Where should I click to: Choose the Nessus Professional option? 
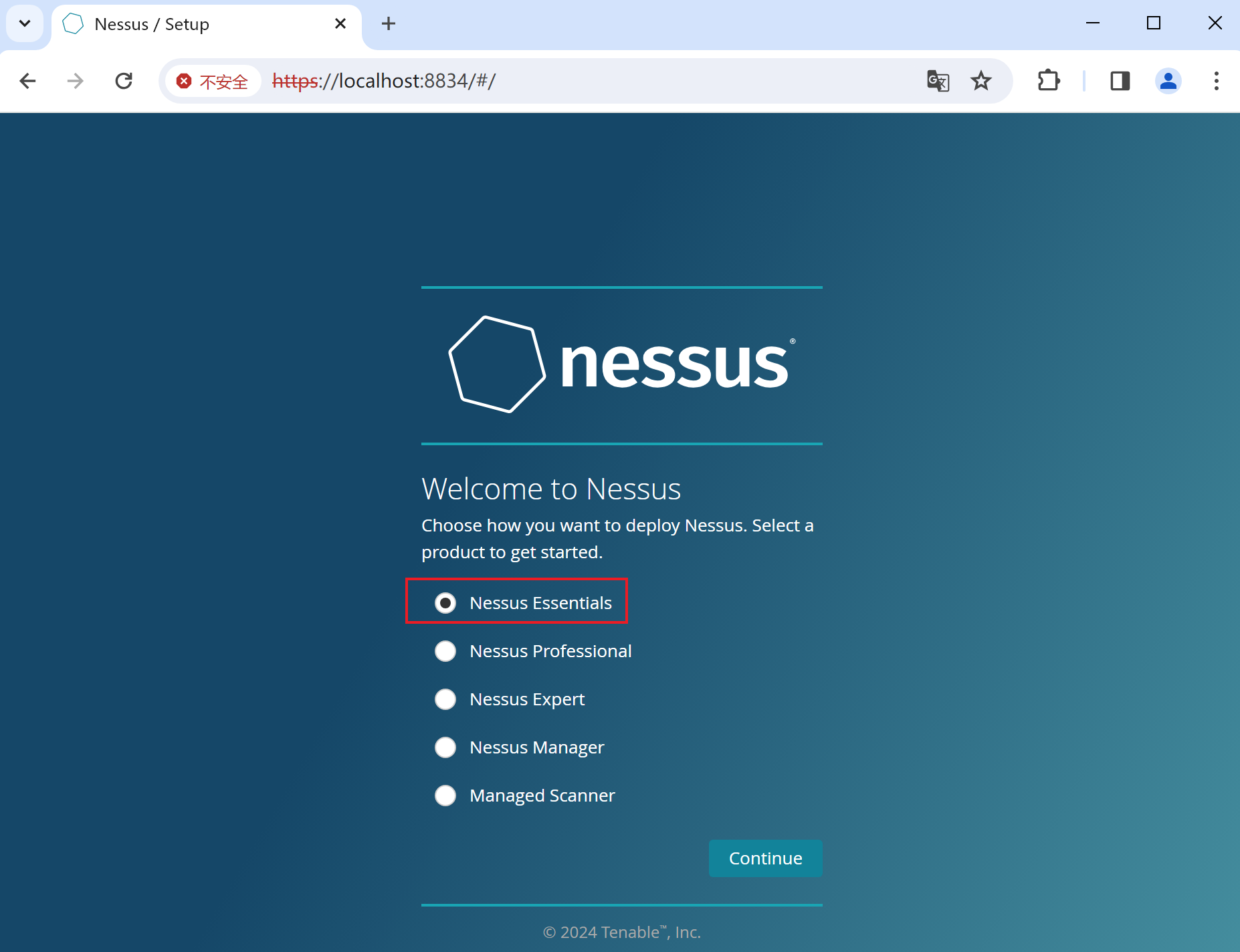click(x=445, y=651)
